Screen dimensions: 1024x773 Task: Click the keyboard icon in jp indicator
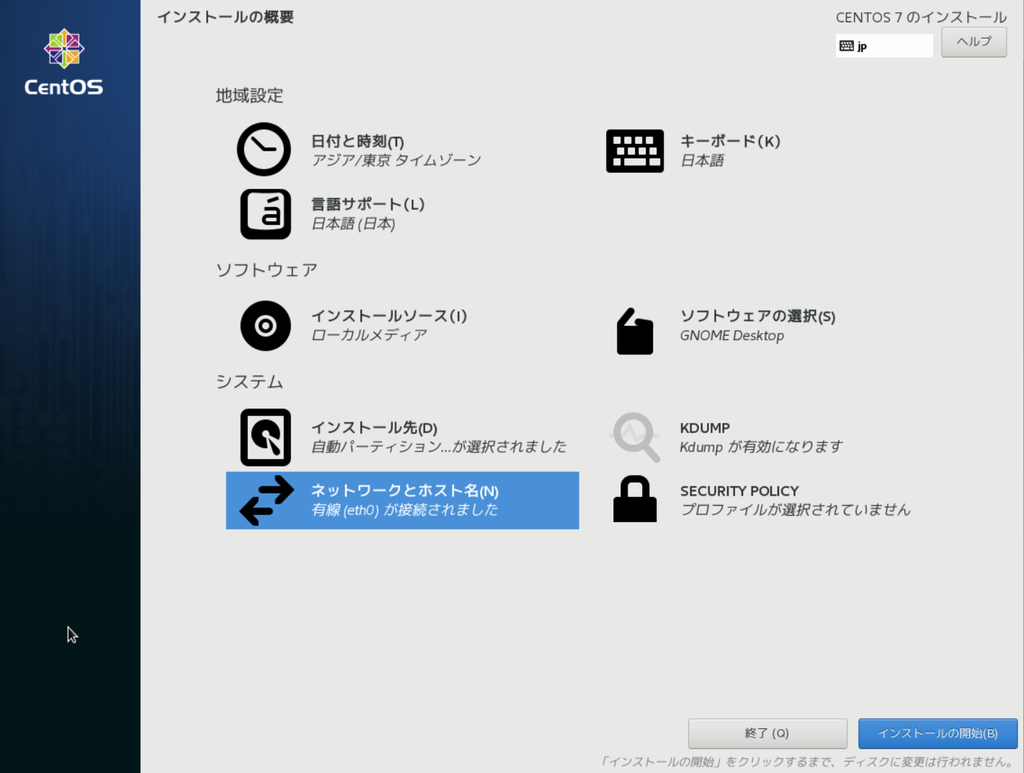click(846, 46)
